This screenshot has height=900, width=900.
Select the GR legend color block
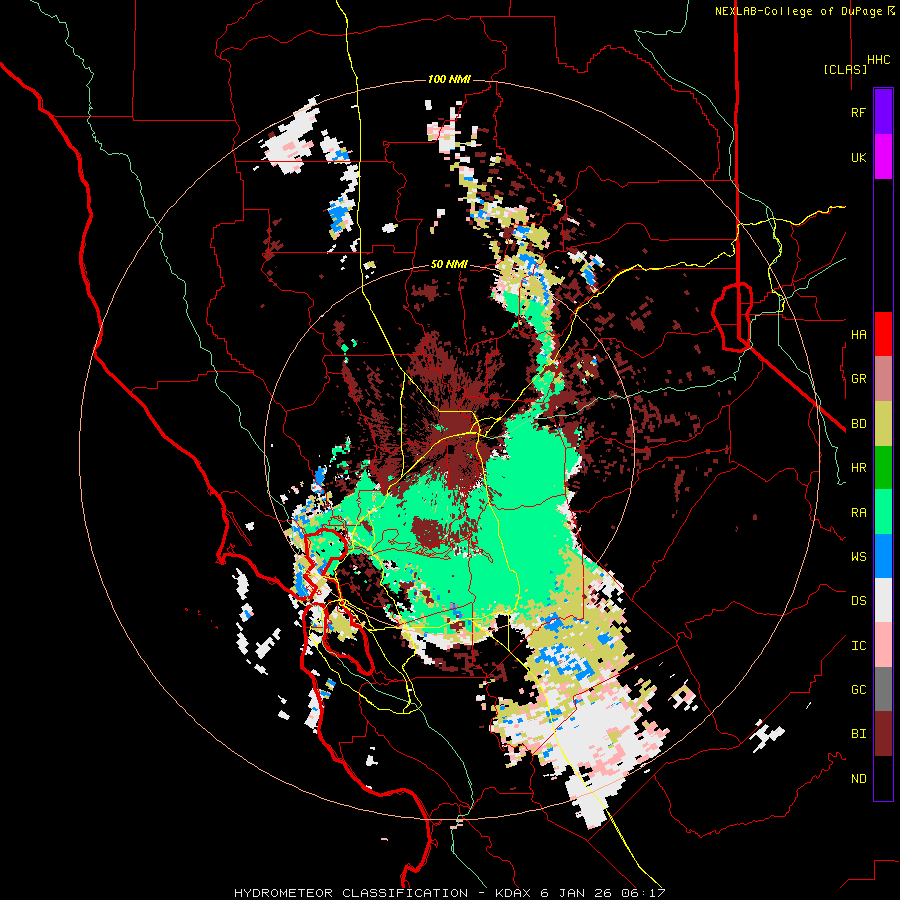[883, 379]
